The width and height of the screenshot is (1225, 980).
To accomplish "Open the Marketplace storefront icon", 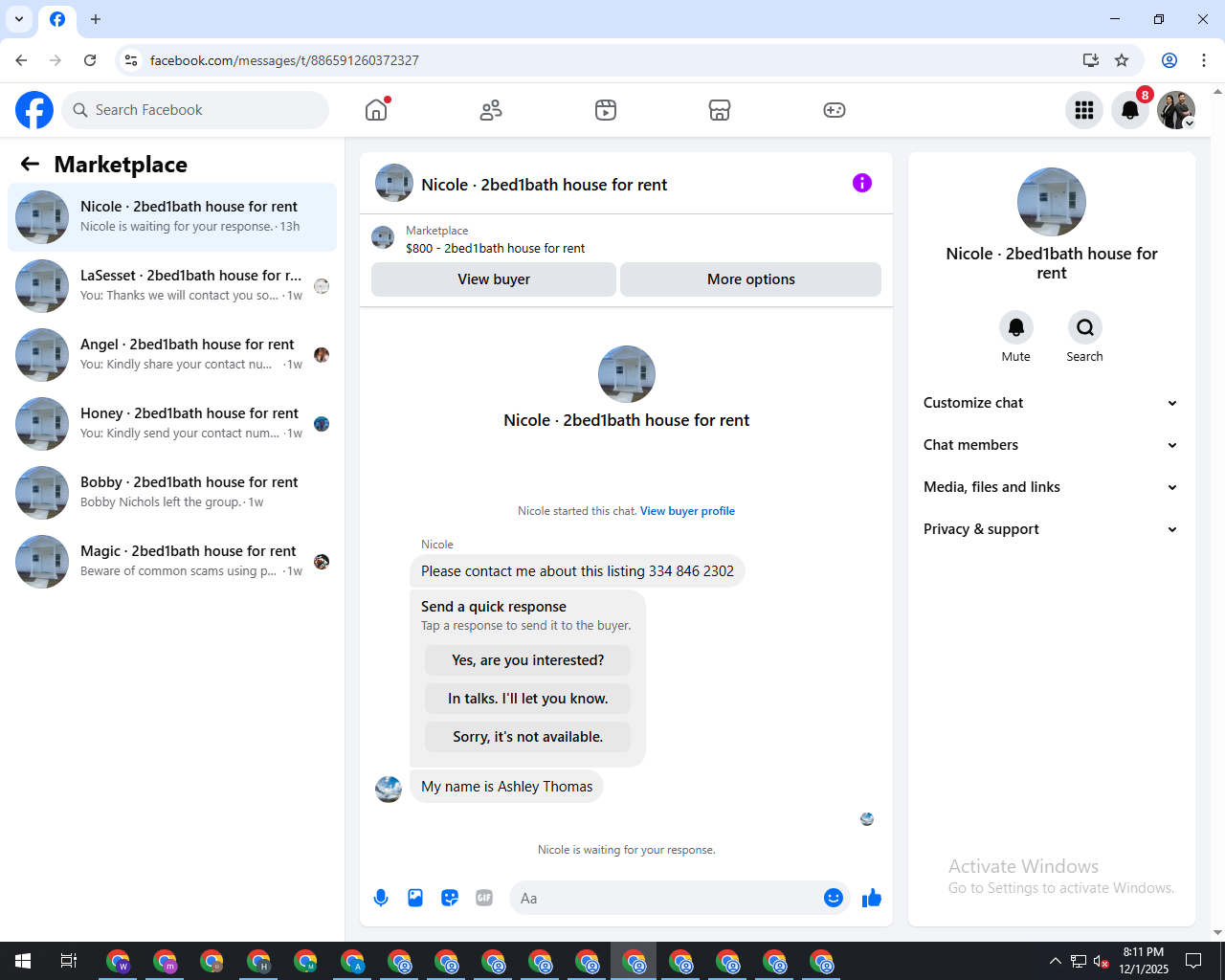I will pos(720,110).
